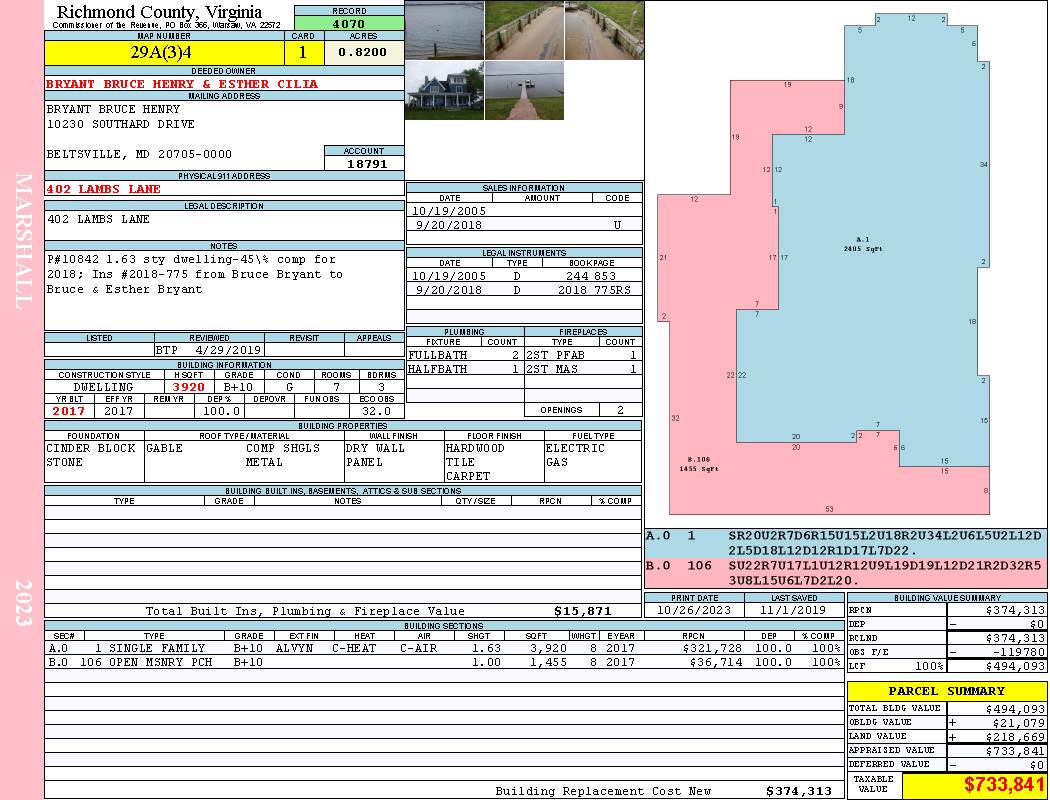Open the wooden pier walkway photo
Screen dimensions: 1050x800
click(524, 30)
